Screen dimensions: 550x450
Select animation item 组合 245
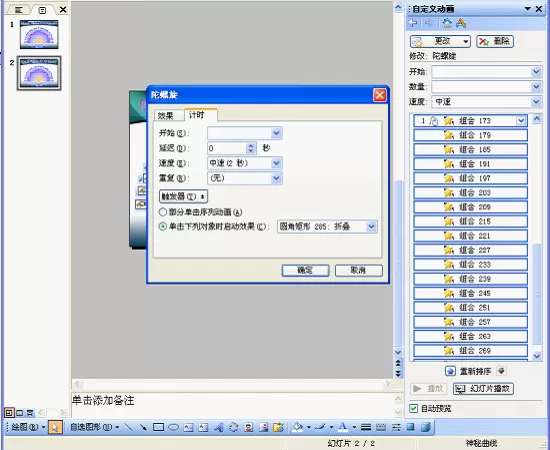[x=470, y=293]
